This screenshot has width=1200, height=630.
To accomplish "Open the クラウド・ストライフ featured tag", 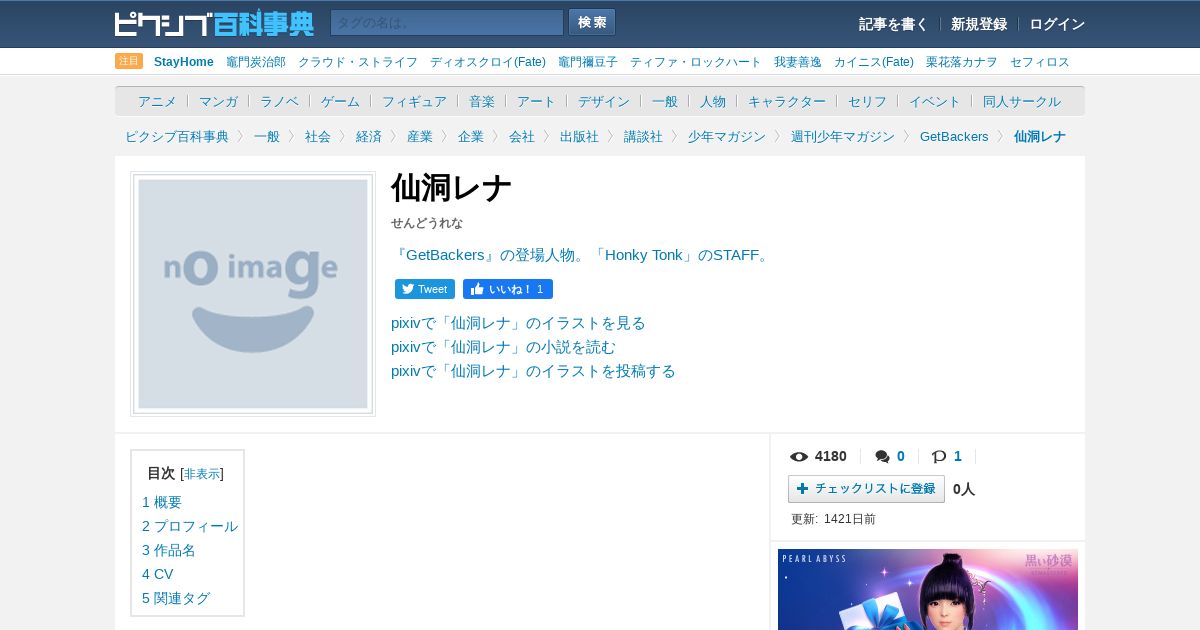I will coord(358,62).
